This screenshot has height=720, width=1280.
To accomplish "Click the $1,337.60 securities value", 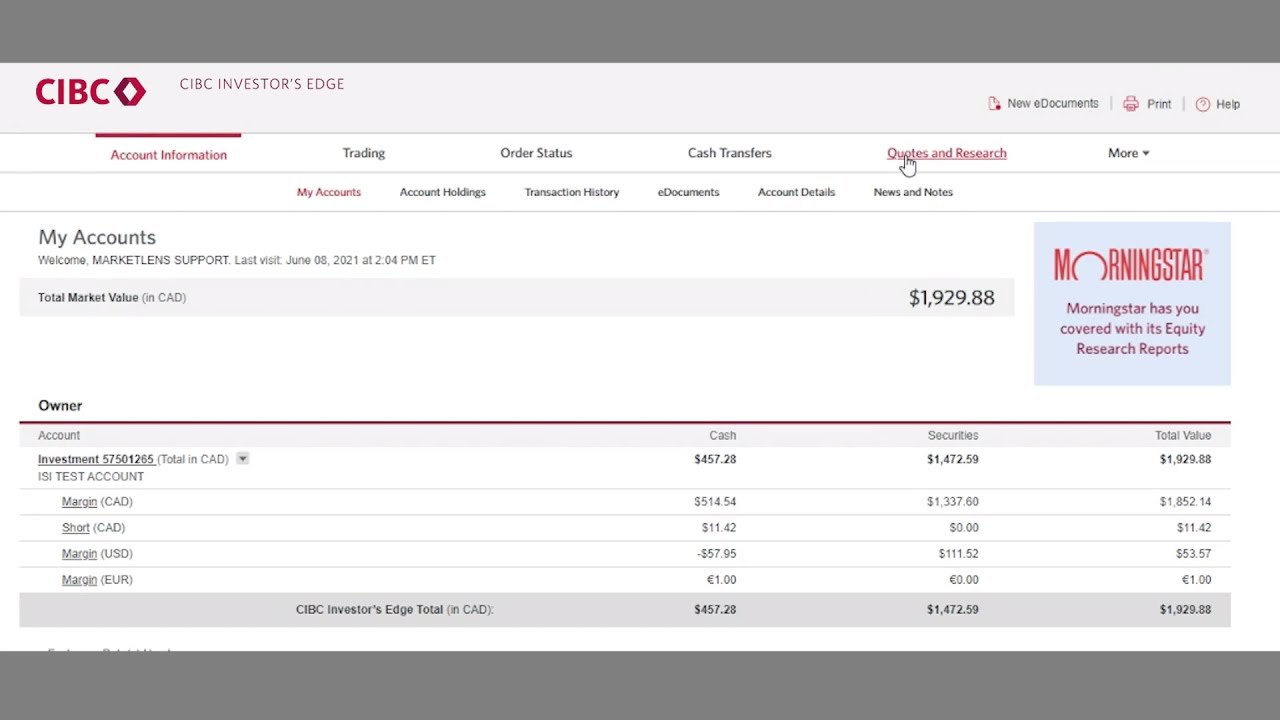I will (953, 502).
